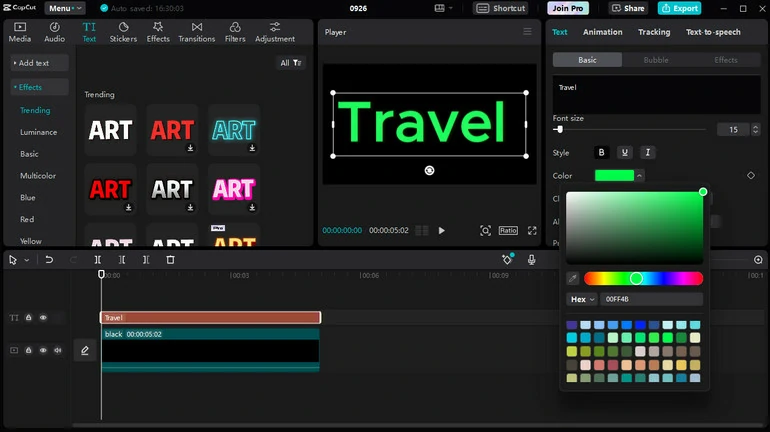
Task: Select the pink ART text effect thumbnail
Action: pyautogui.click(x=234, y=189)
